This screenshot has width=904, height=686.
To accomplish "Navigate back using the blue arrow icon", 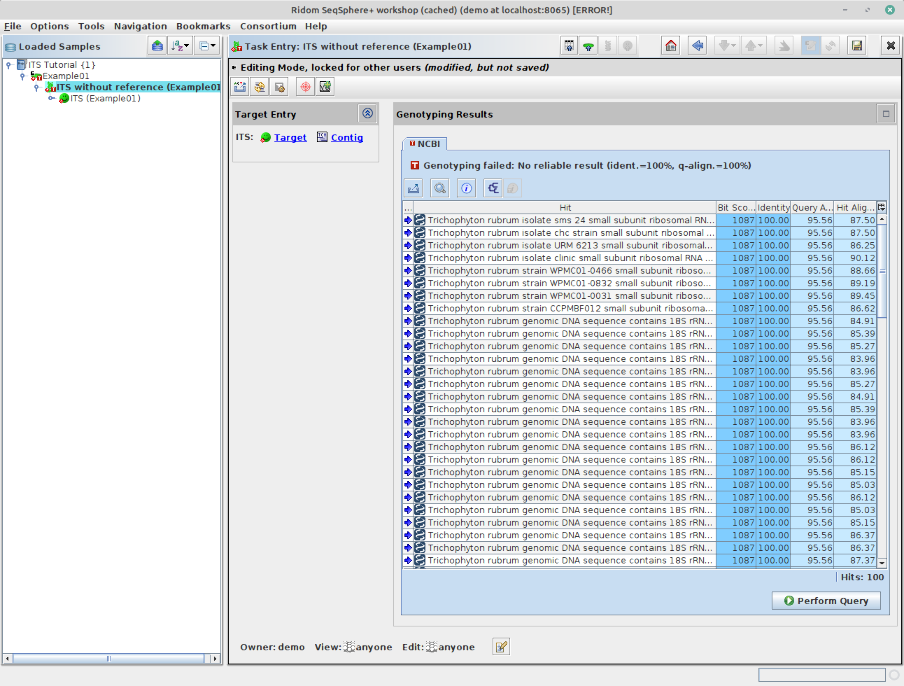I will tap(697, 45).
